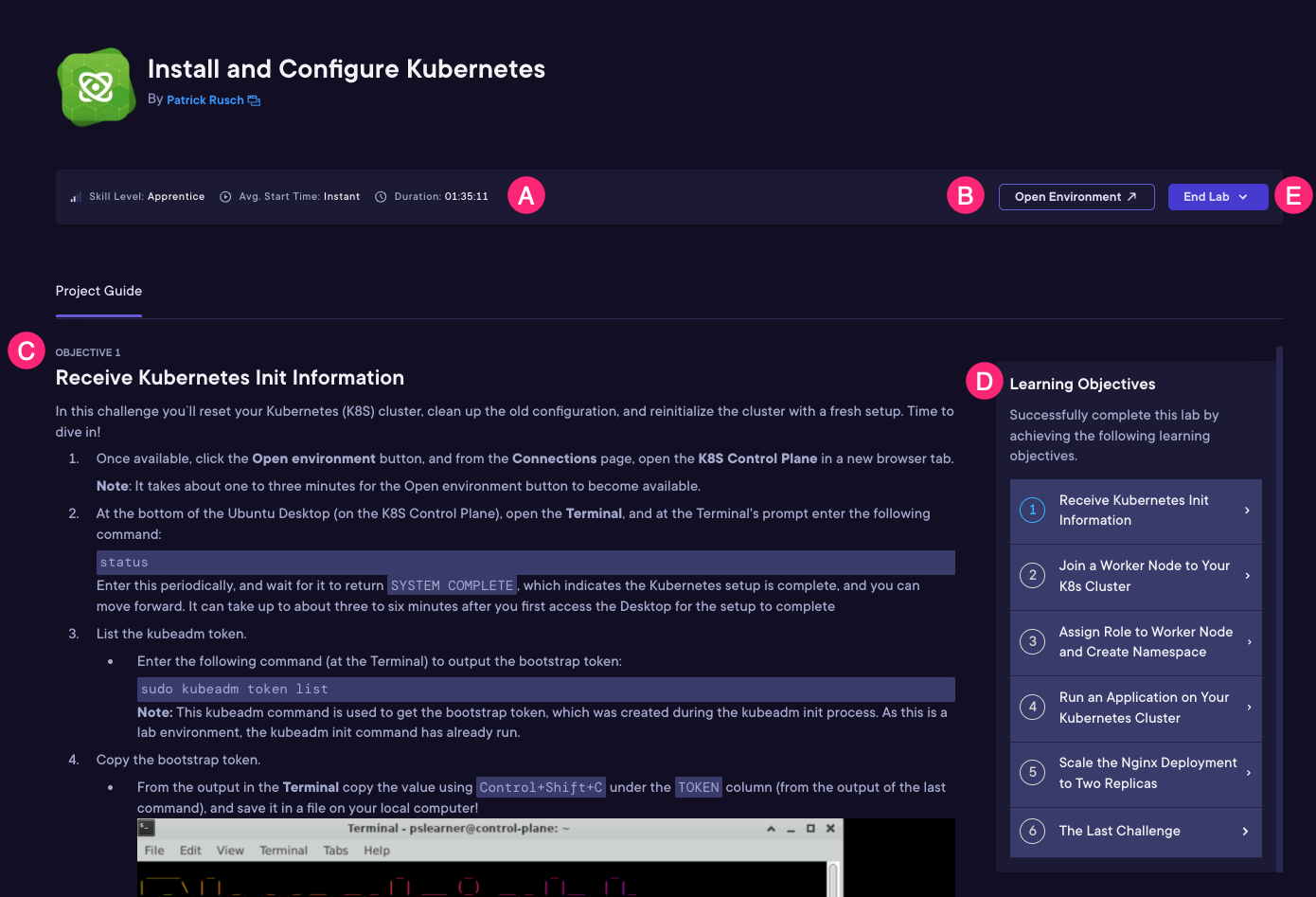Expand Join a Worker Node objective chevron
Screen dimensions: 1316x897
(x=1247, y=576)
